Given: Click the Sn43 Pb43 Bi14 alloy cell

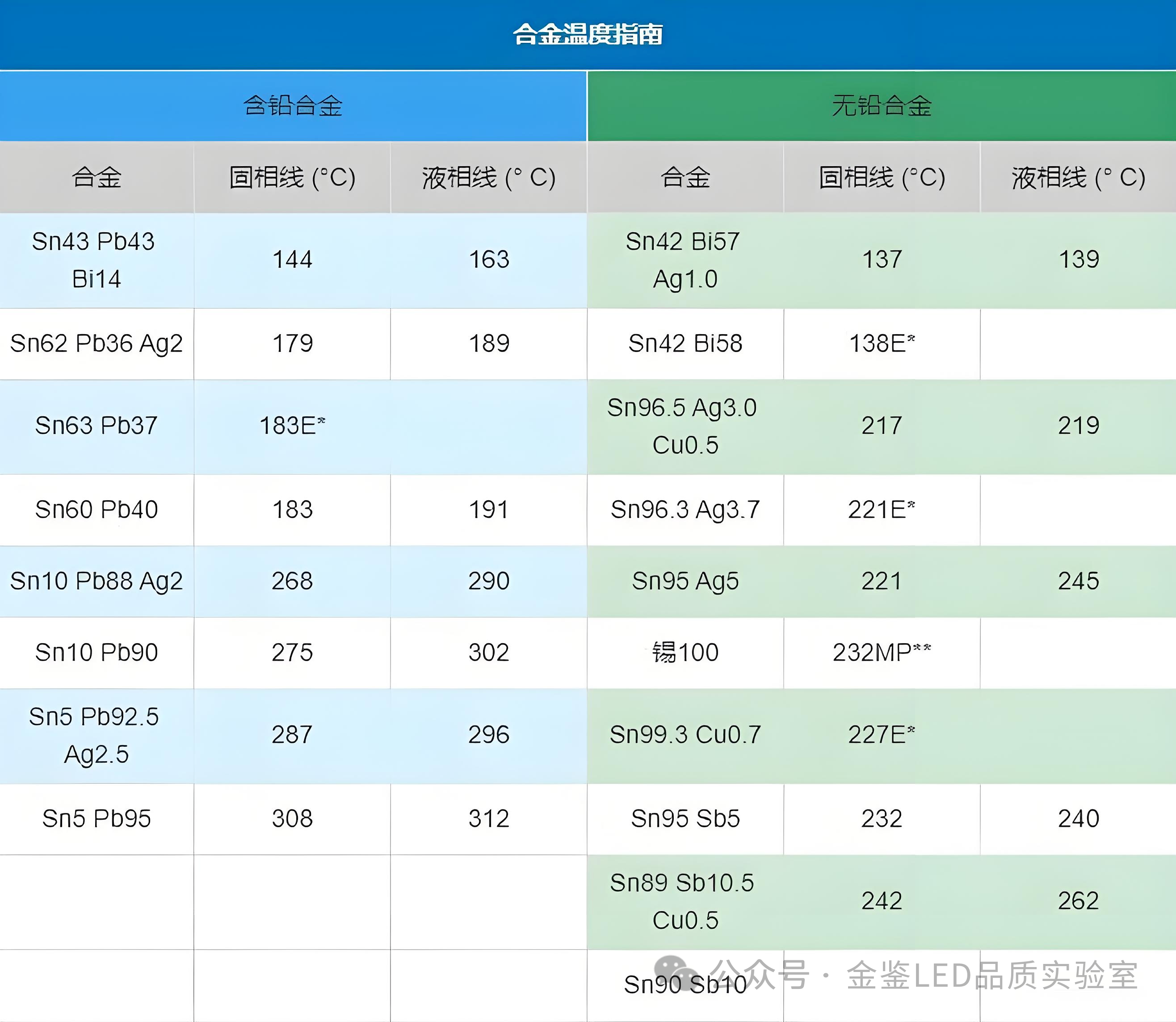Looking at the screenshot, I should click(97, 260).
